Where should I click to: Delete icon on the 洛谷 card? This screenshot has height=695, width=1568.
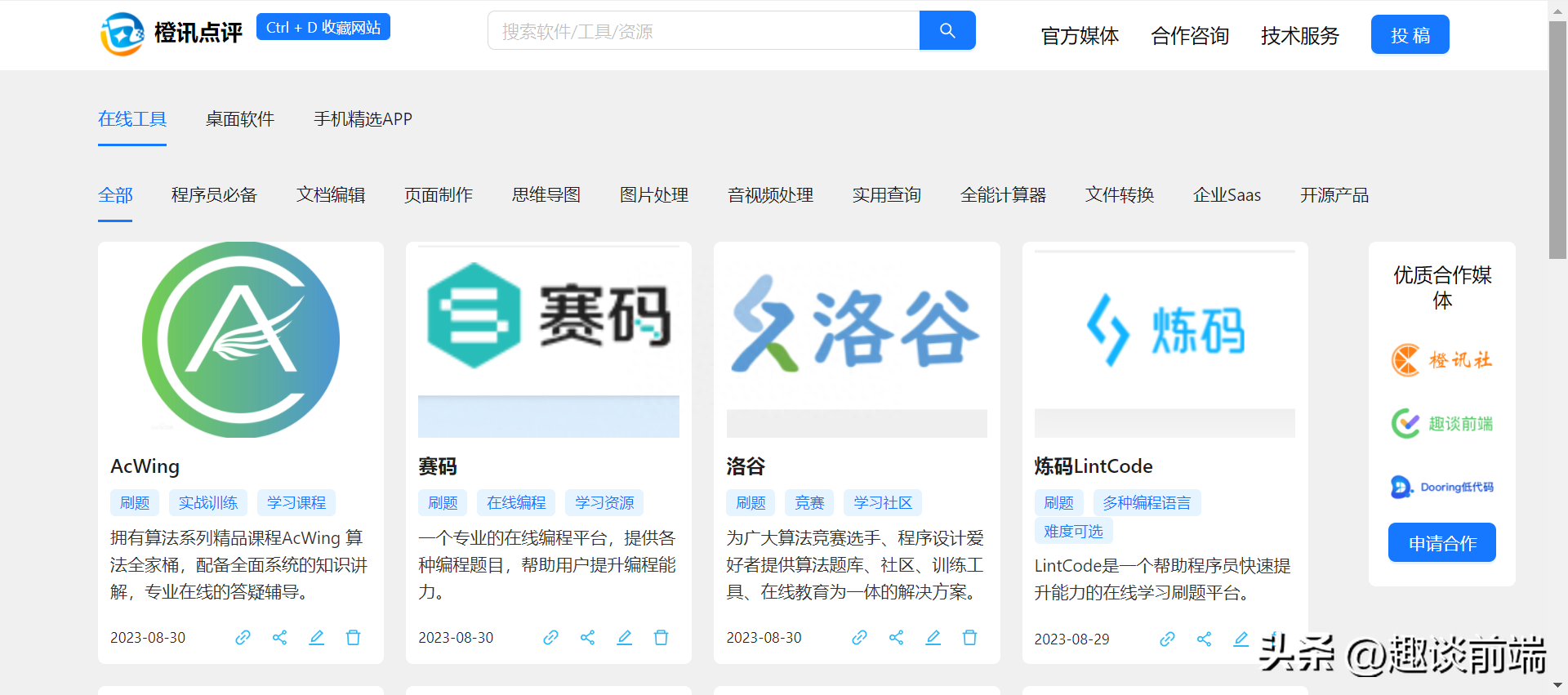pos(969,637)
